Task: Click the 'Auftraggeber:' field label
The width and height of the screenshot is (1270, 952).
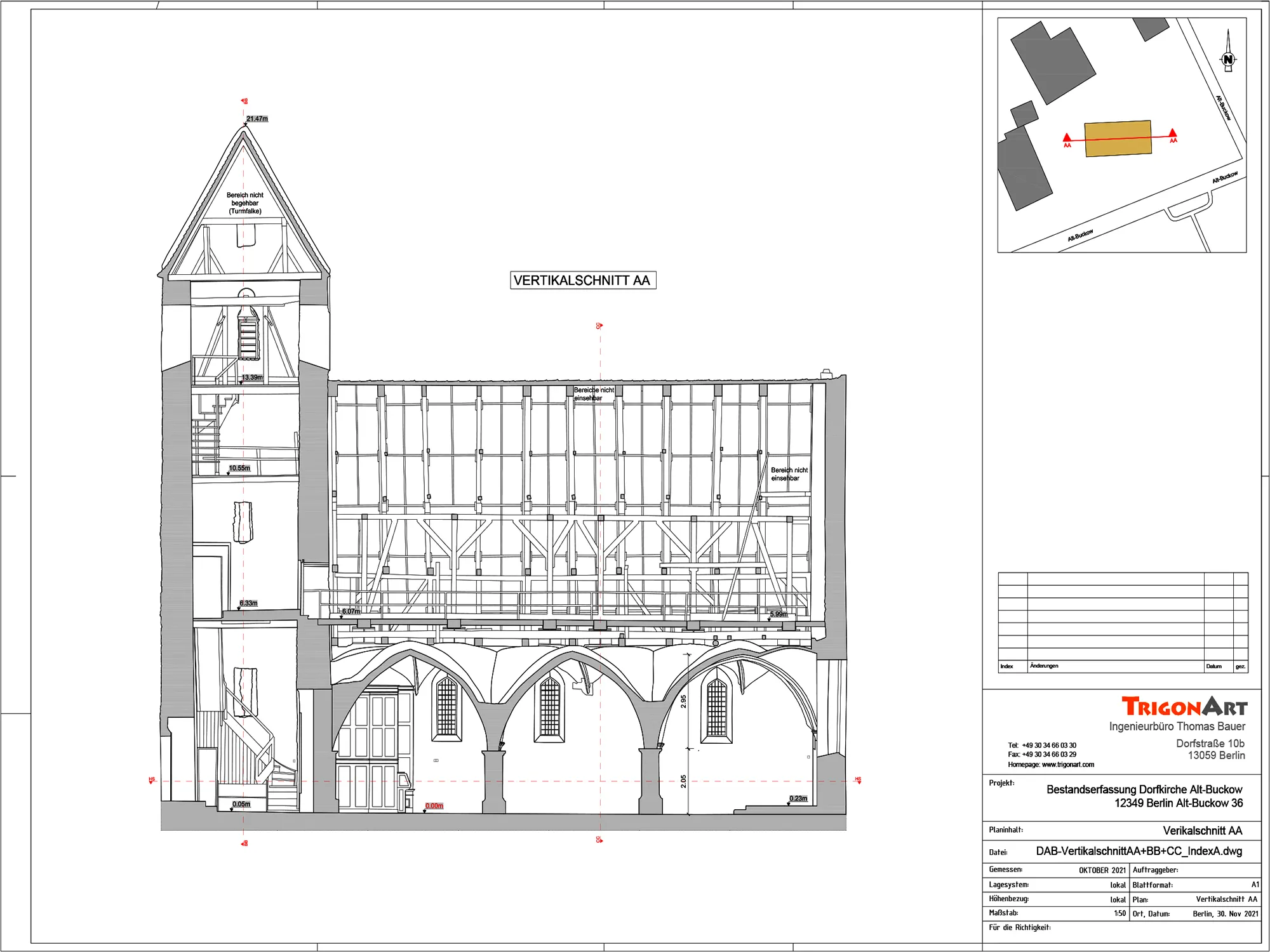Action: (1155, 870)
